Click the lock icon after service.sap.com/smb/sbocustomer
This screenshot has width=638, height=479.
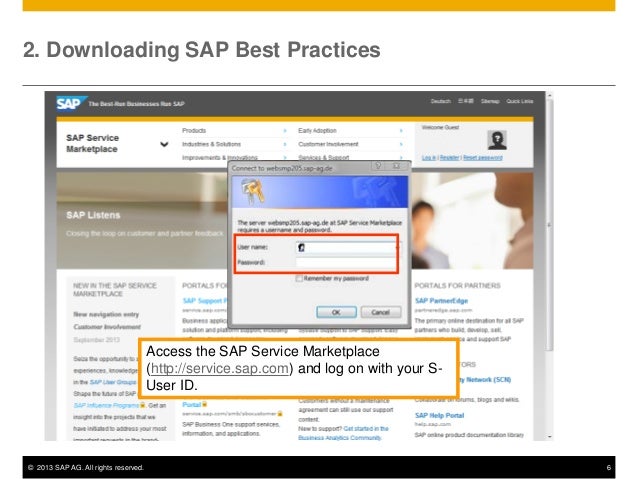[x=280, y=413]
